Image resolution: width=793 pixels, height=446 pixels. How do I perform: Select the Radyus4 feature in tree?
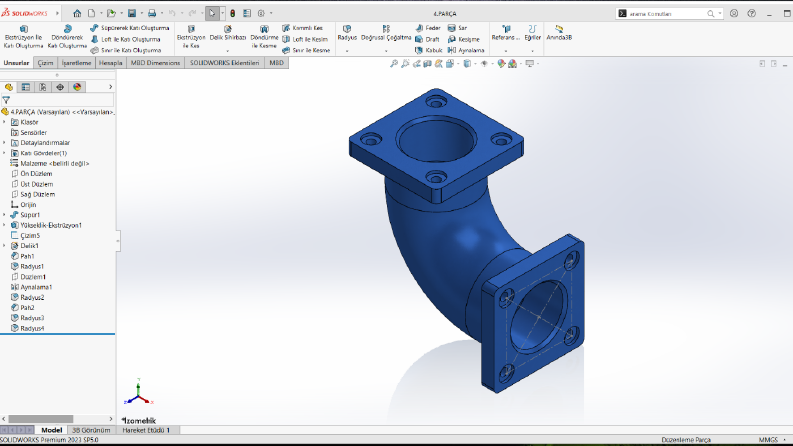coord(32,328)
